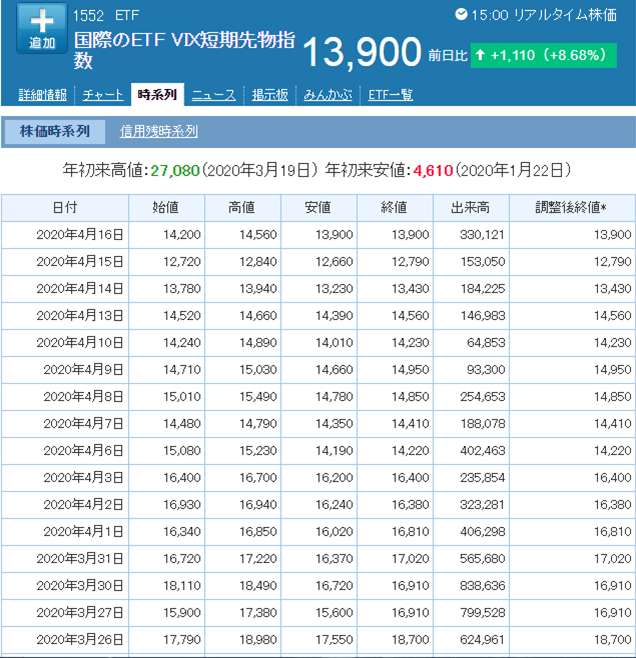The height and width of the screenshot is (658, 636).
Task: Open the チャート tab
Action: 103,95
